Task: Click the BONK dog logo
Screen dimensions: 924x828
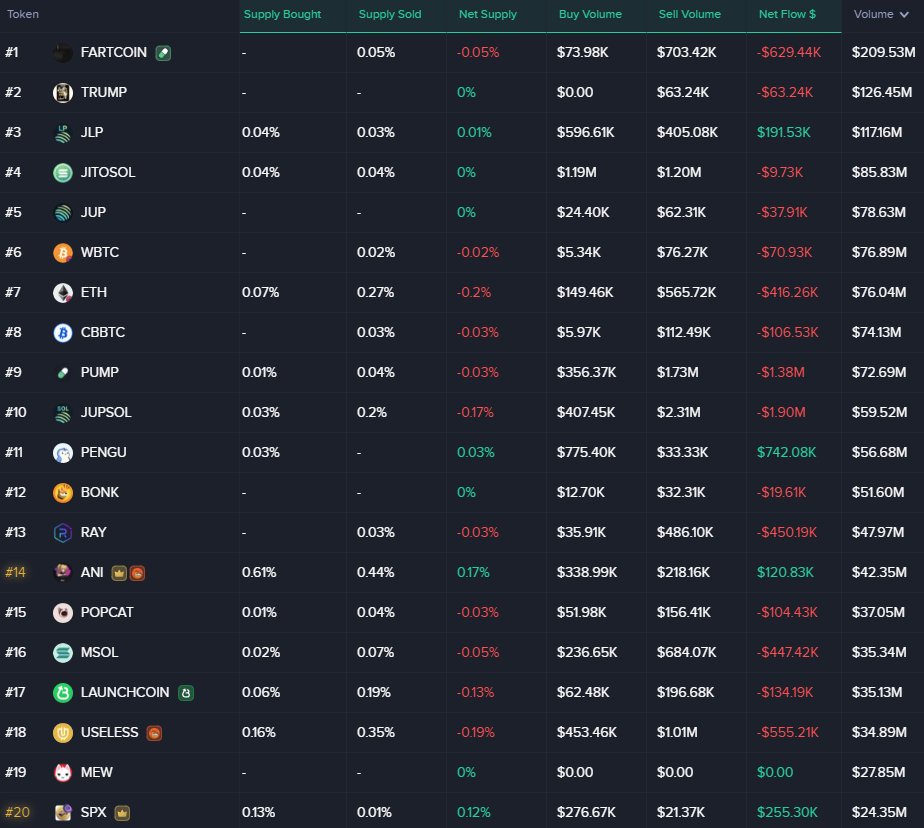Action: pyautogui.click(x=62, y=493)
